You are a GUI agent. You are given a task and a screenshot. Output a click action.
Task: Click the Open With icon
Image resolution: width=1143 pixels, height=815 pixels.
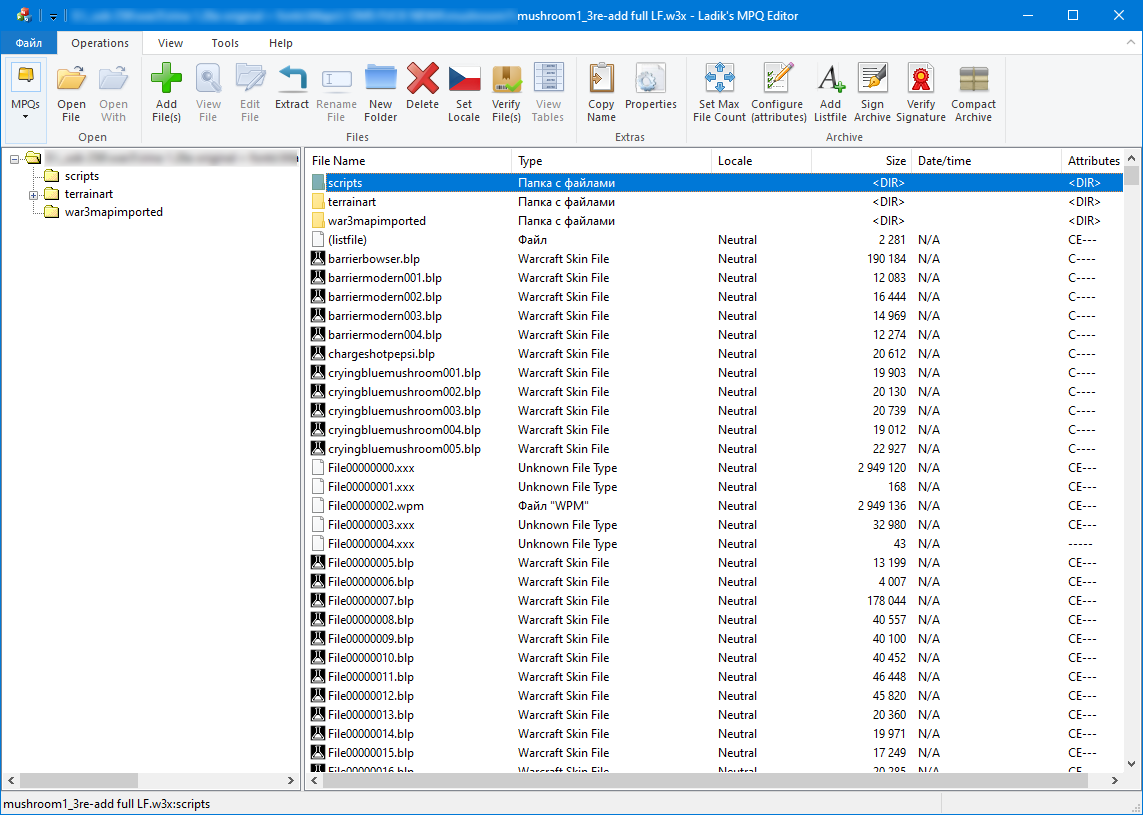[113, 79]
